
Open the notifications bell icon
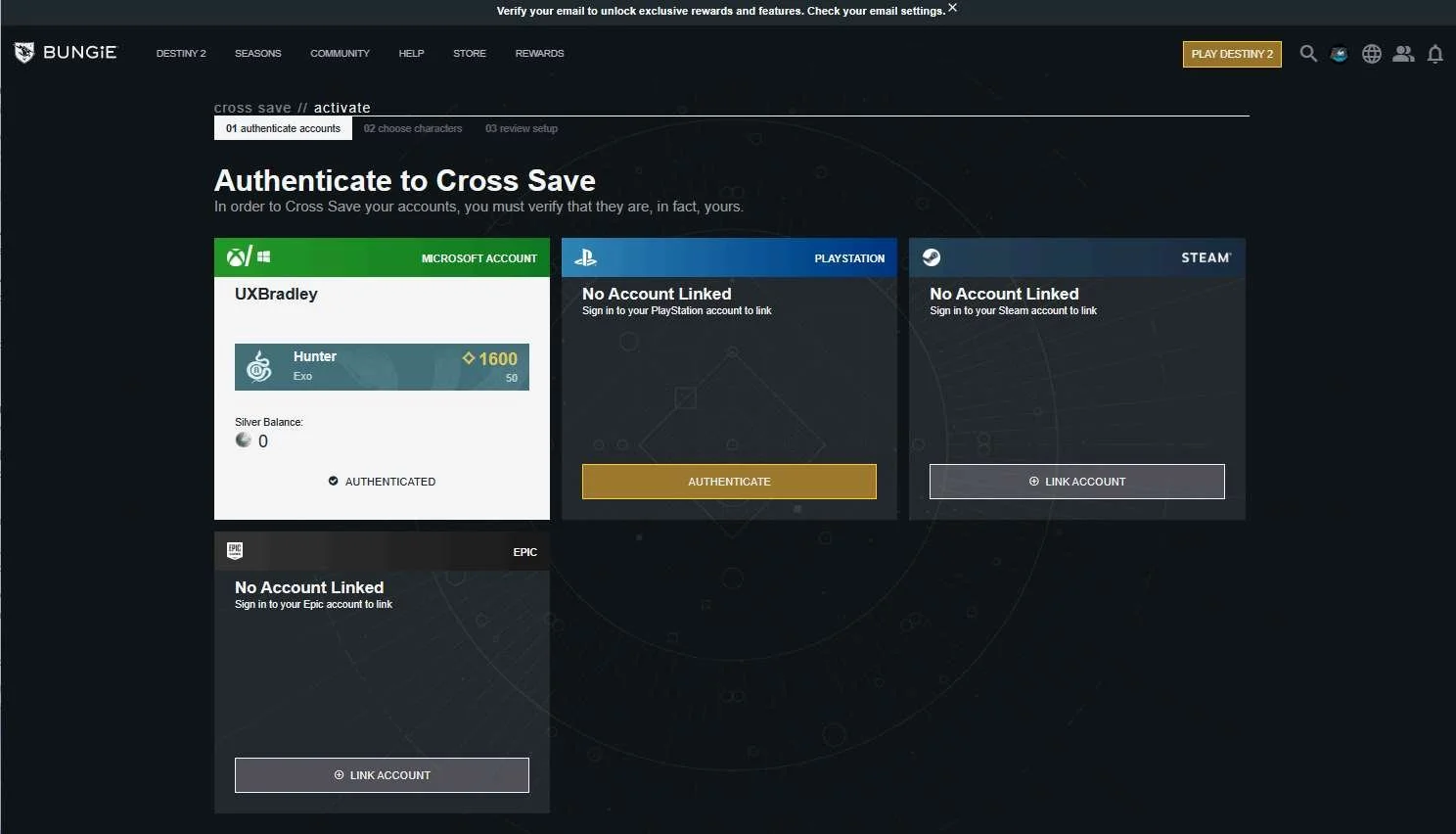click(1435, 54)
